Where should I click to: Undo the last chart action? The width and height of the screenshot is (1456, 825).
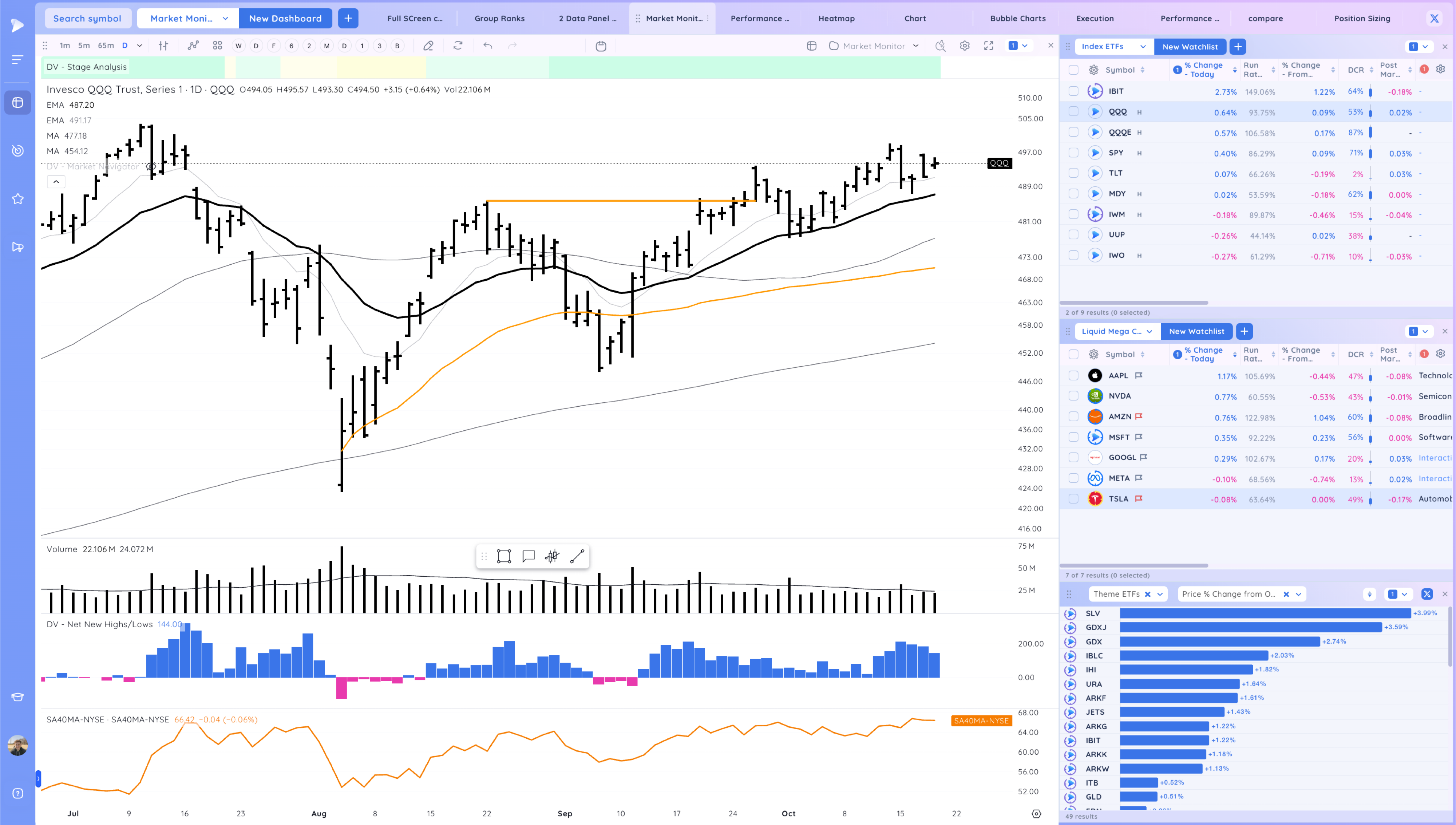click(488, 46)
